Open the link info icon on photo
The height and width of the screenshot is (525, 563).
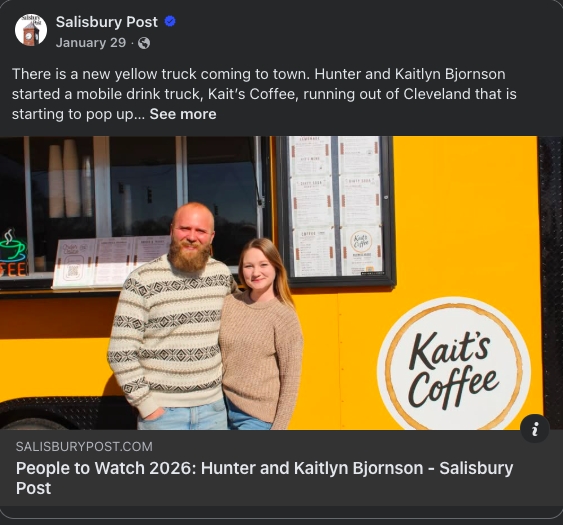tap(535, 429)
